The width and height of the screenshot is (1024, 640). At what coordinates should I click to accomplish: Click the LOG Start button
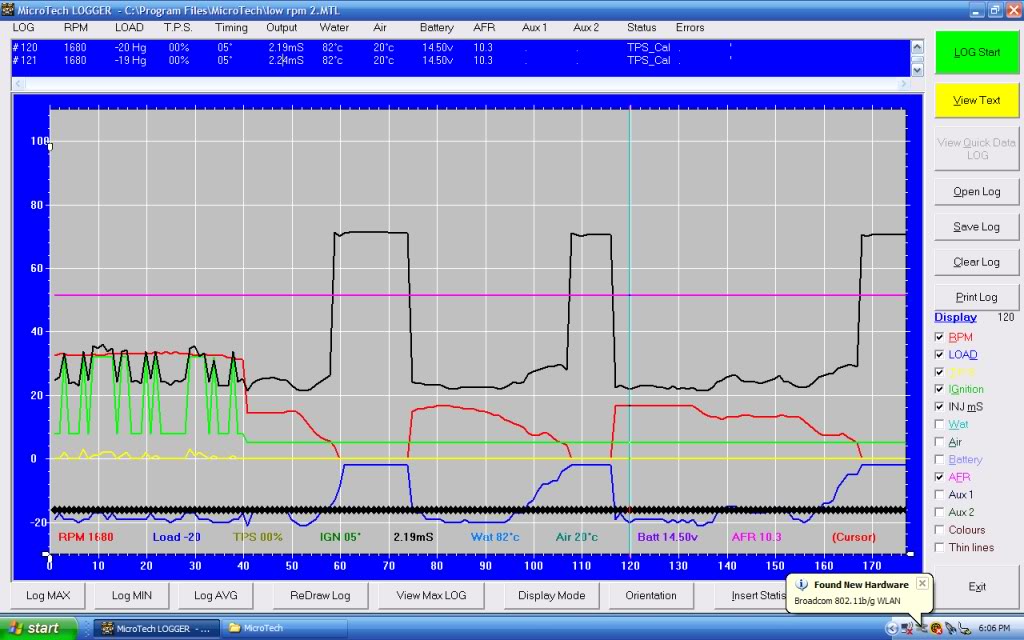976,52
